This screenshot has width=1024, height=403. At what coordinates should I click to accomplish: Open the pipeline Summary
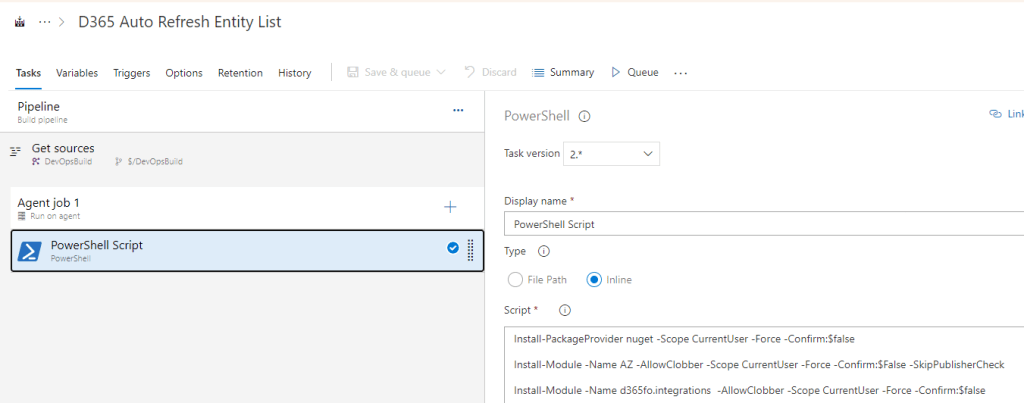coord(563,73)
